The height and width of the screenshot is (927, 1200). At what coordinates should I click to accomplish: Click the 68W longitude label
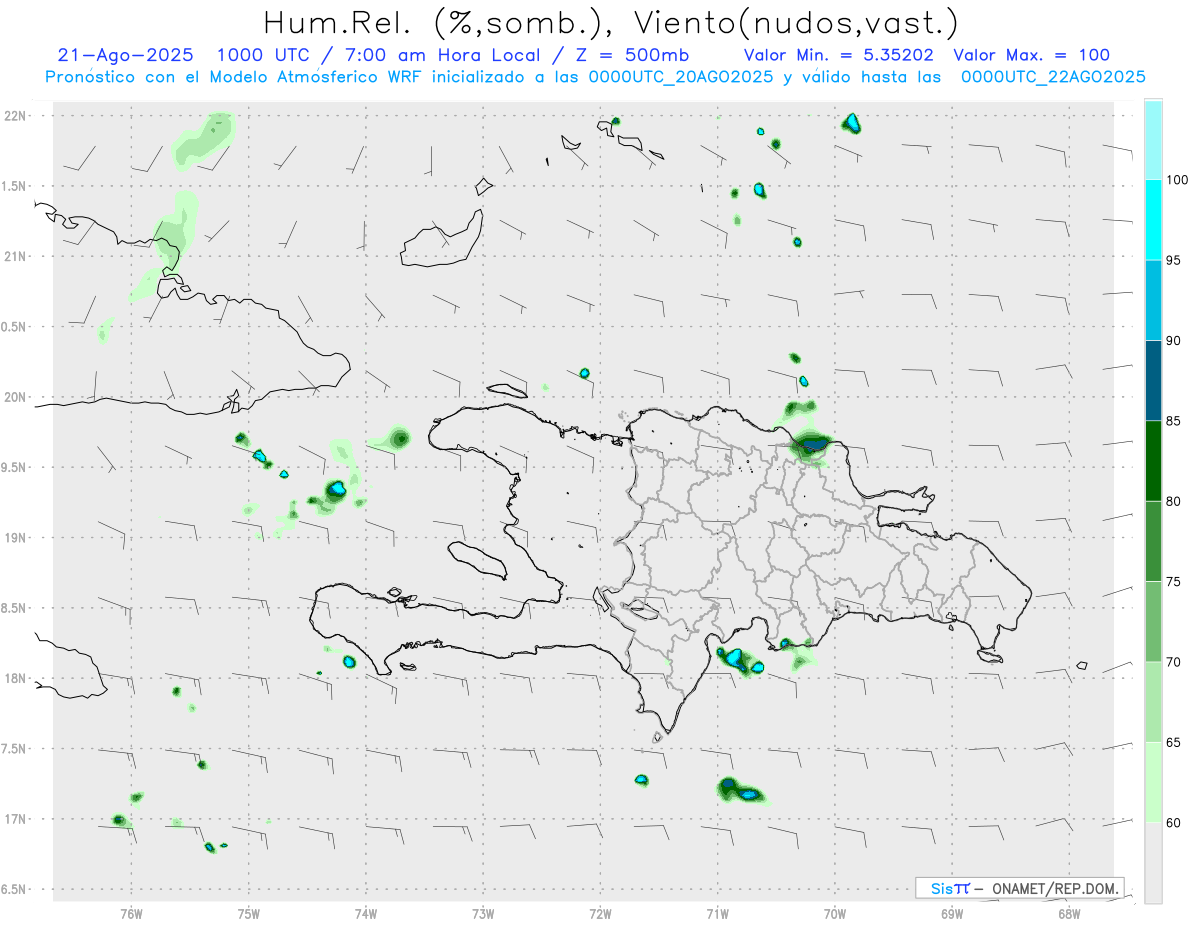click(1069, 913)
